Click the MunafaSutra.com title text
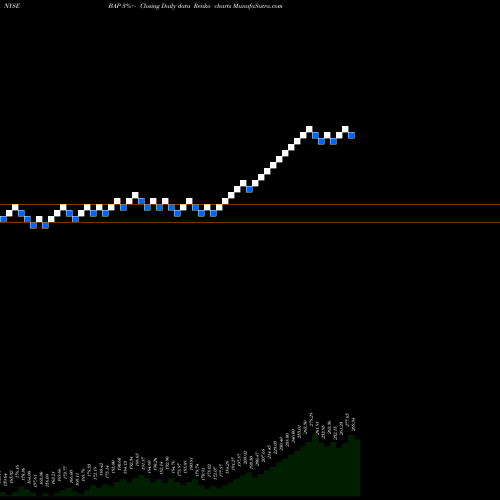Screen dimensions: 500x500 (257, 6)
